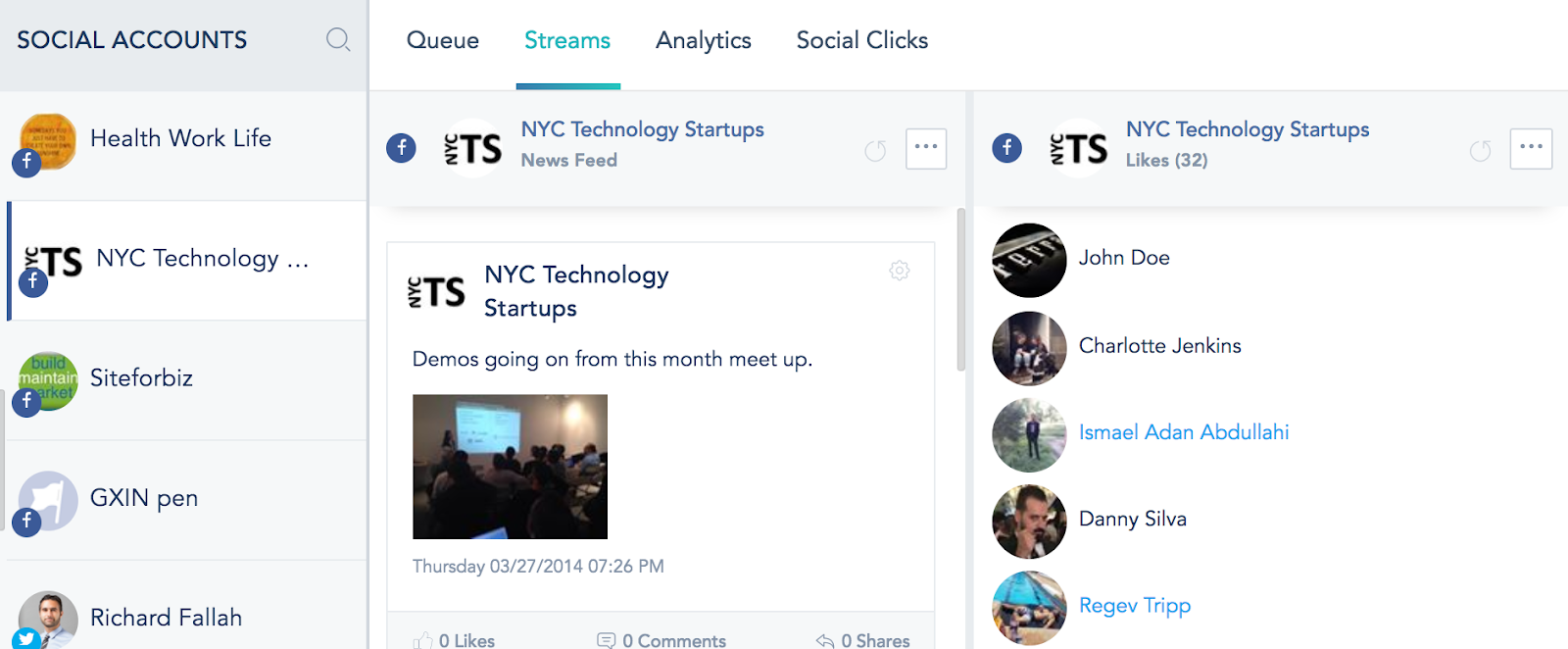
Task: Click the 0 Comments icon
Action: (607, 640)
